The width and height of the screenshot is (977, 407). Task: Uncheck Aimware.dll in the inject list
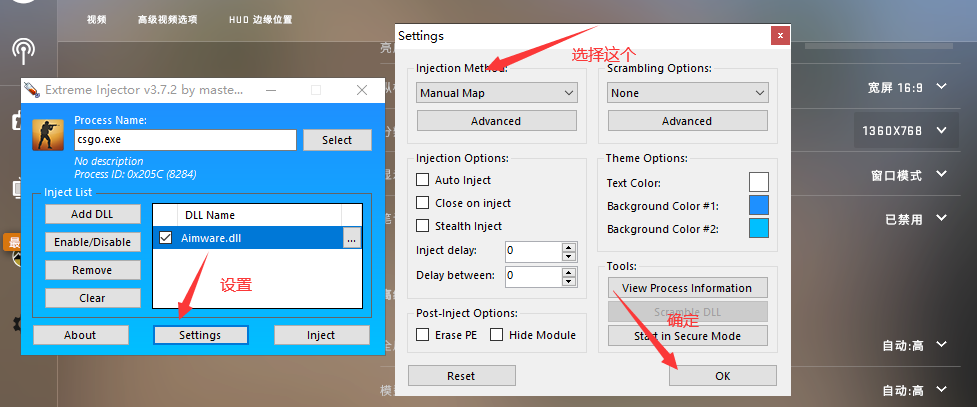point(166,237)
